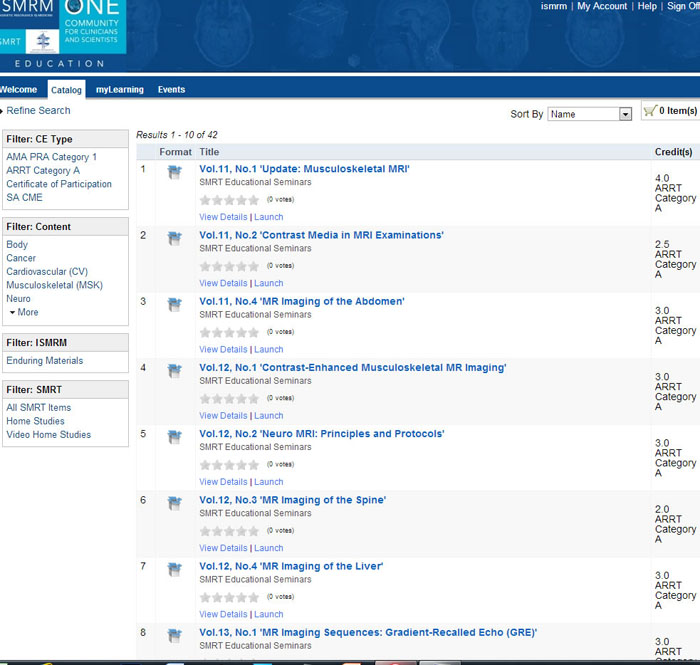This screenshot has height=665, width=700.
Task: Click format icon for MR Imaging of Liver
Action: pos(175,568)
